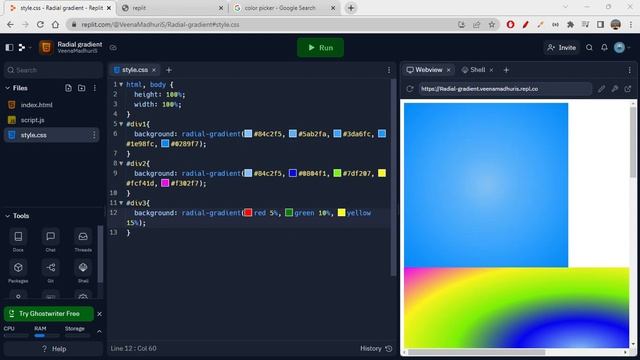Open the History panel
The height and width of the screenshot is (360, 640).
(x=376, y=349)
